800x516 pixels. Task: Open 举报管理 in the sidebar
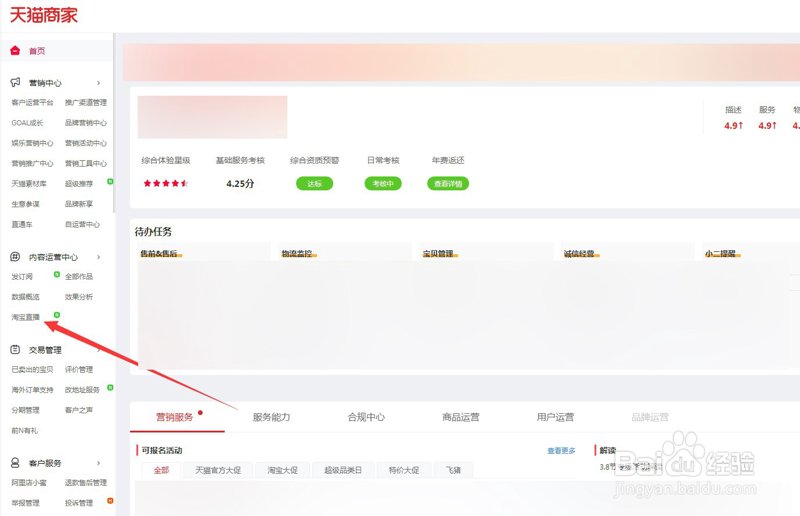tap(26, 503)
